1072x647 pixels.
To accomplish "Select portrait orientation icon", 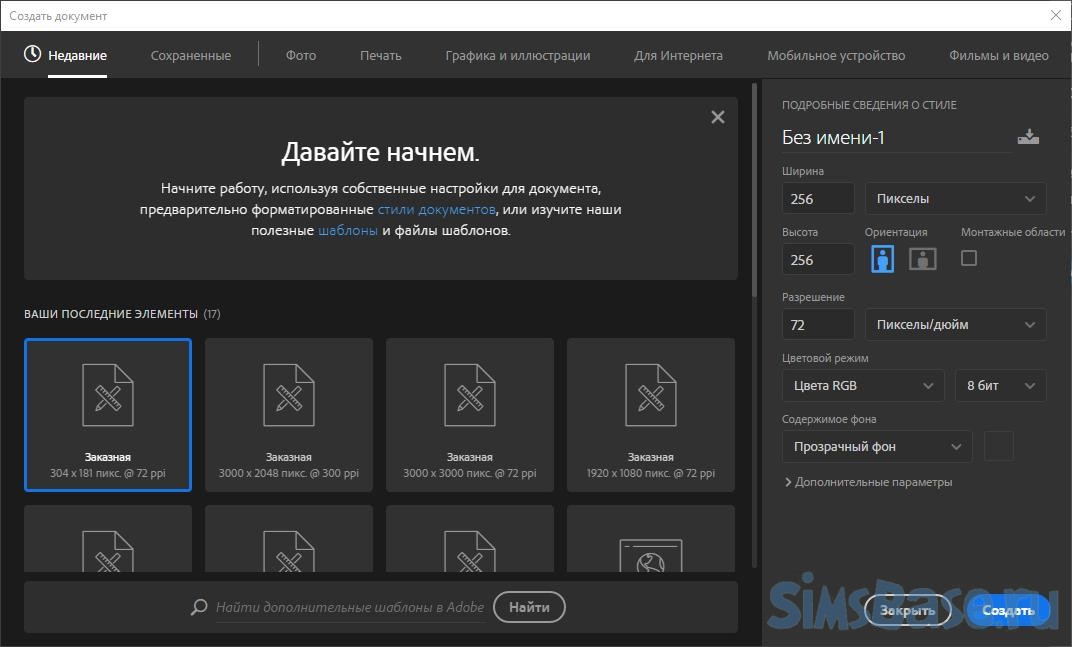I will coord(882,259).
